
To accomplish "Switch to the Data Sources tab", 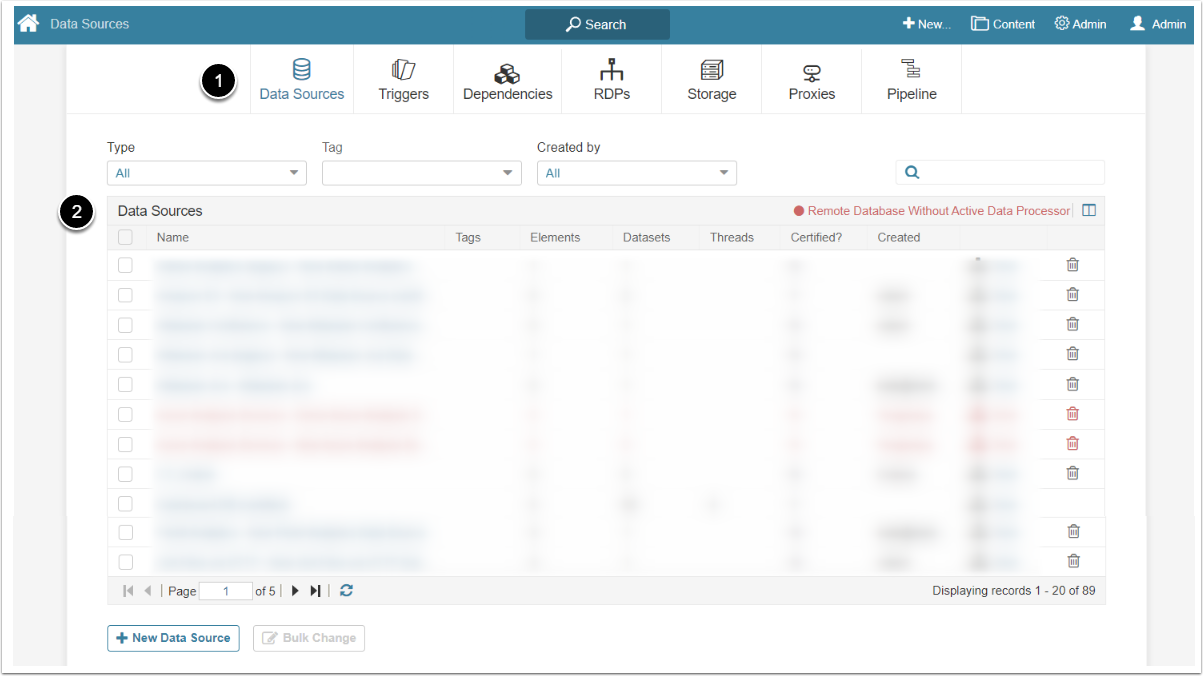I will 302,80.
